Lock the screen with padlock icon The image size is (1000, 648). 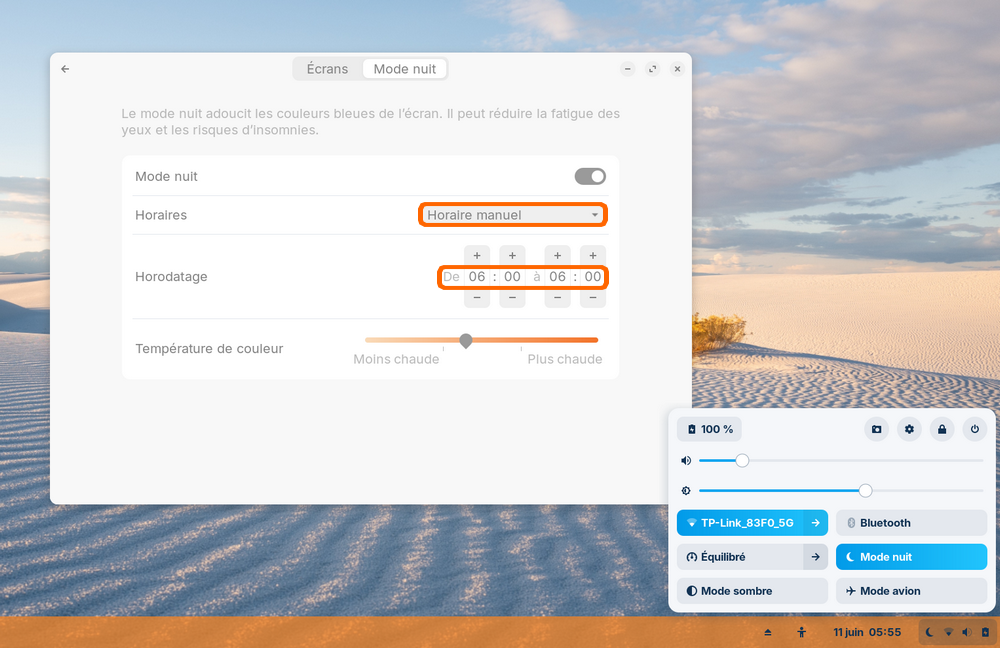click(x=941, y=429)
